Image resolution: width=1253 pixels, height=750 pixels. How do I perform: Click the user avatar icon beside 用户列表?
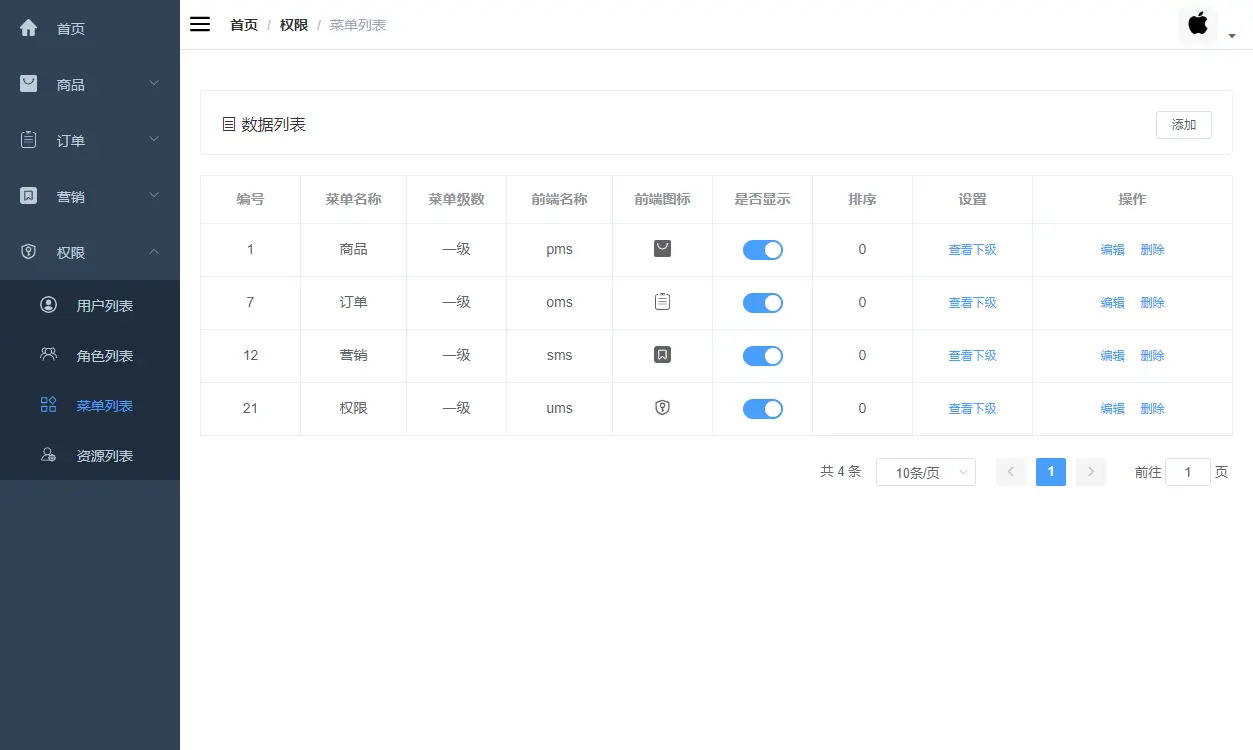point(48,305)
